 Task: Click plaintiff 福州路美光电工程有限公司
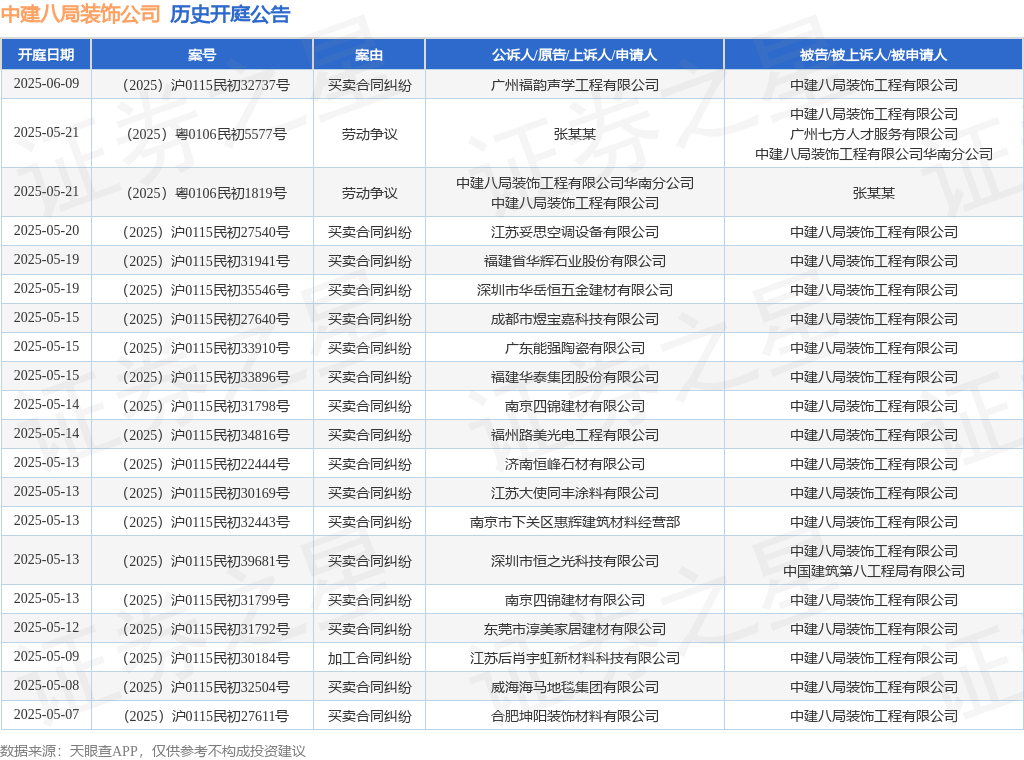(575, 435)
